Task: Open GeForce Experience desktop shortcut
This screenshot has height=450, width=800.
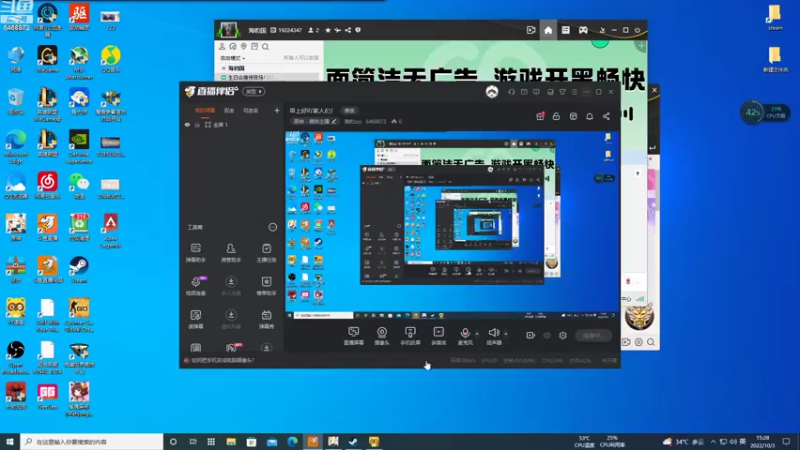Action: click(x=79, y=147)
